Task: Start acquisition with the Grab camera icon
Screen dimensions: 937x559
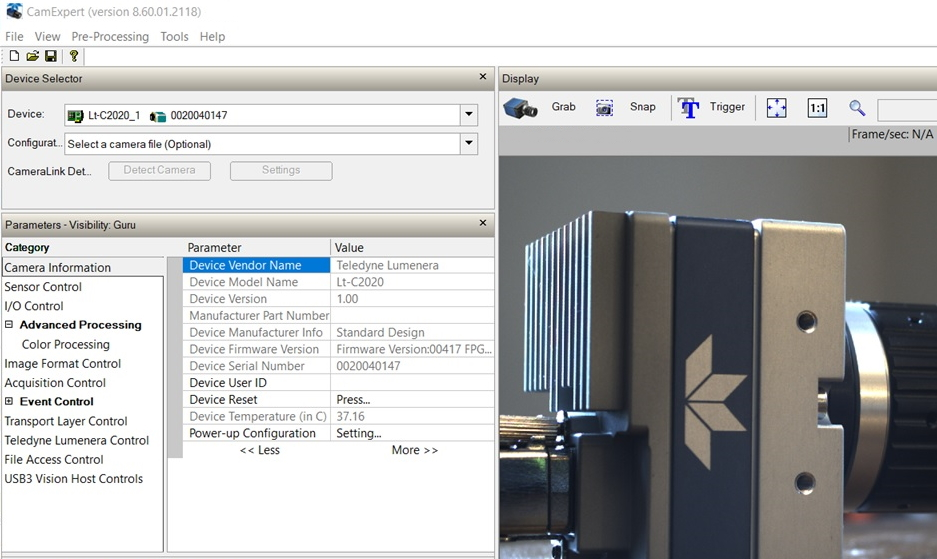Action: click(x=521, y=108)
